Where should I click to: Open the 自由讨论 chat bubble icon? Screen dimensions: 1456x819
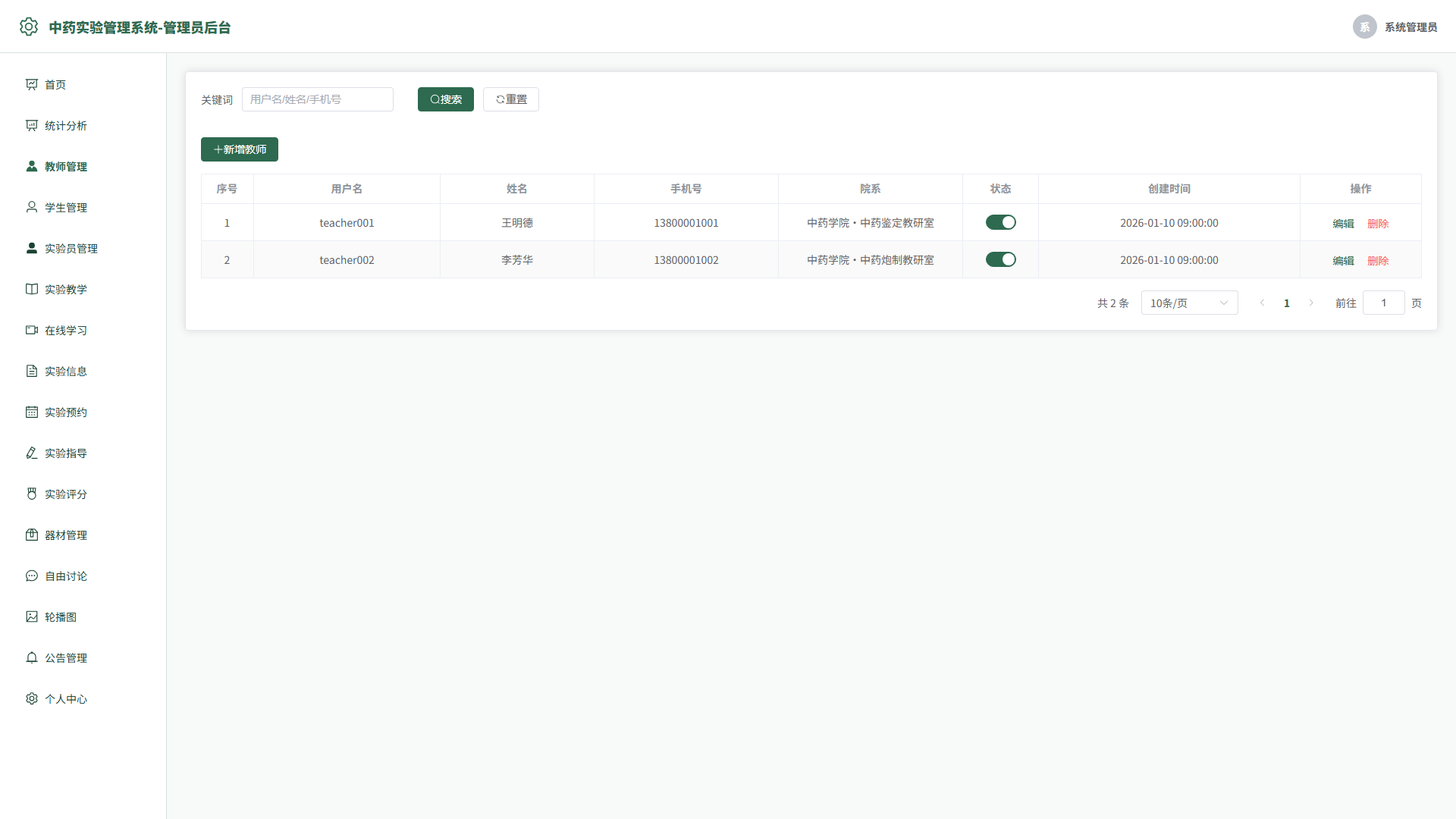pos(32,576)
